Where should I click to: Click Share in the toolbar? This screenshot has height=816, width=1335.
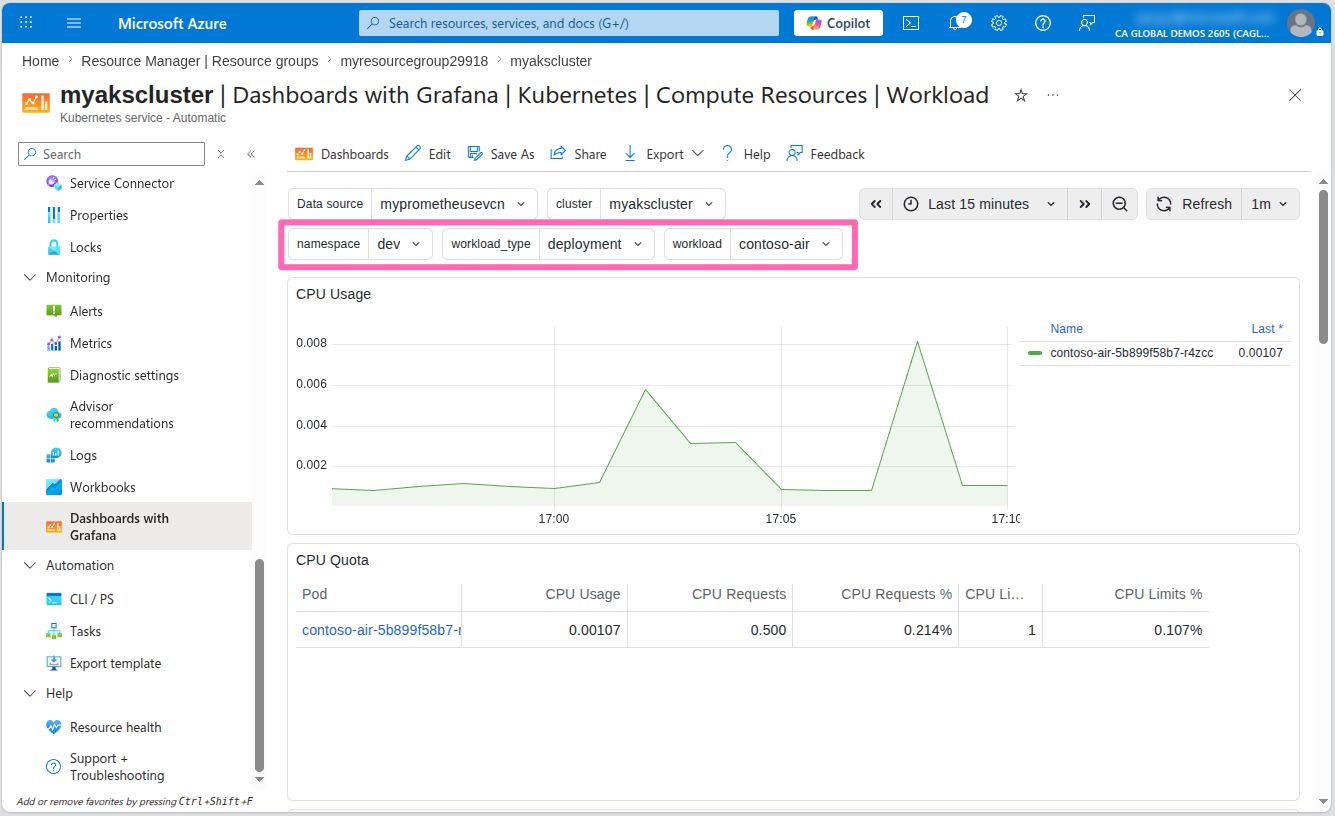(578, 154)
